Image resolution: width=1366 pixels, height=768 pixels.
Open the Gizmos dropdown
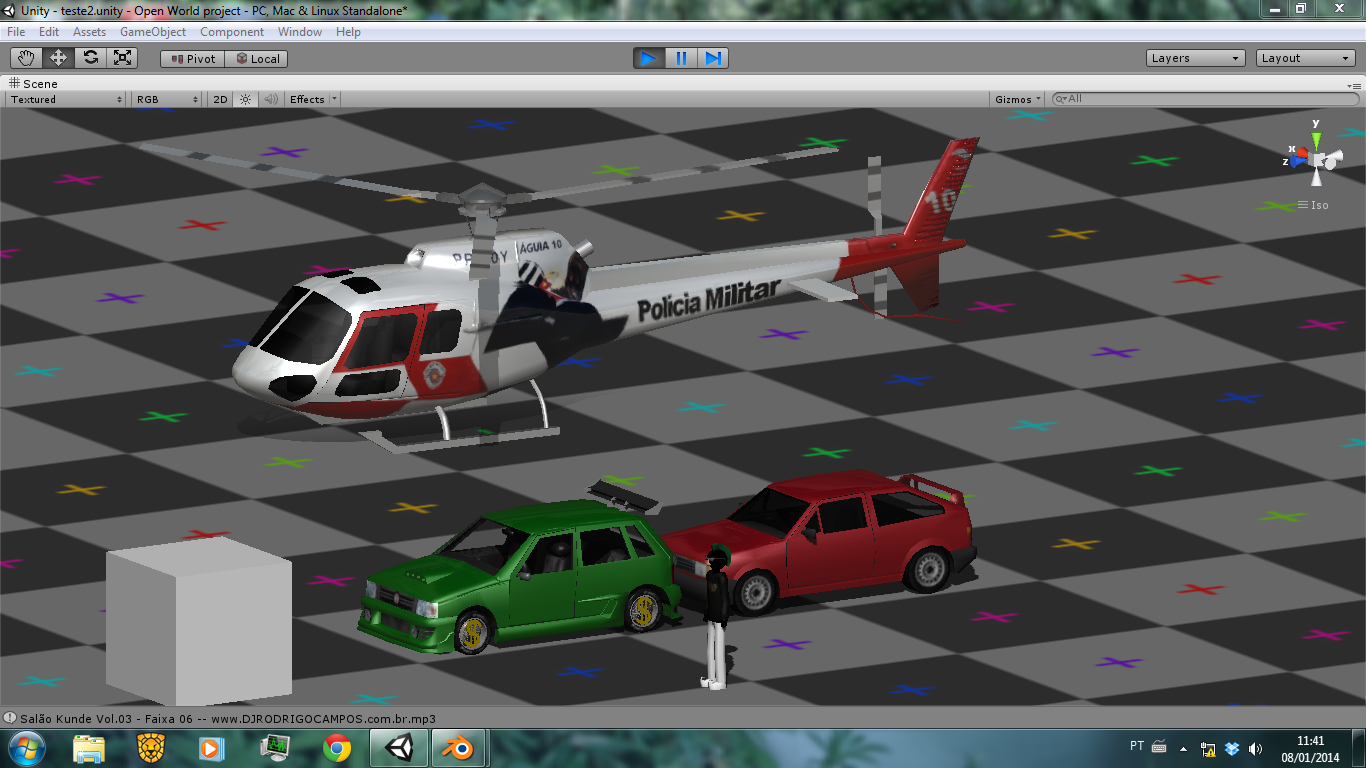1018,99
